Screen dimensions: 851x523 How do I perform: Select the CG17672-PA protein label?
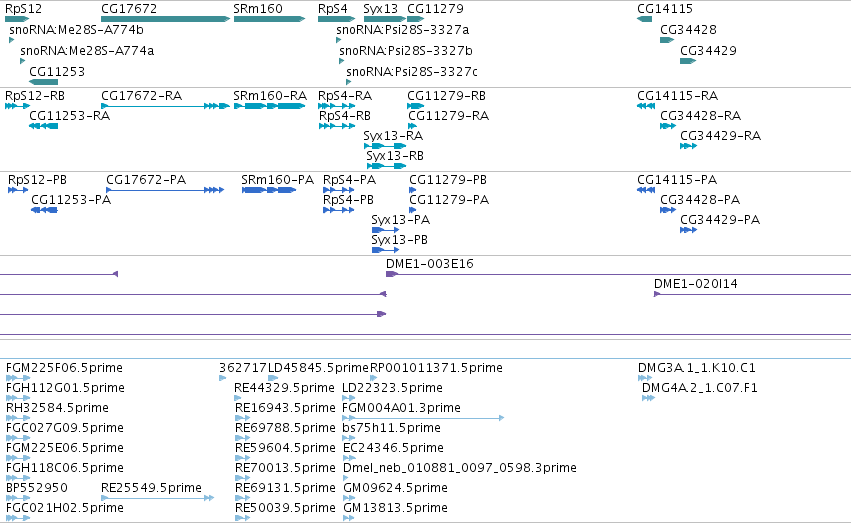point(146,180)
